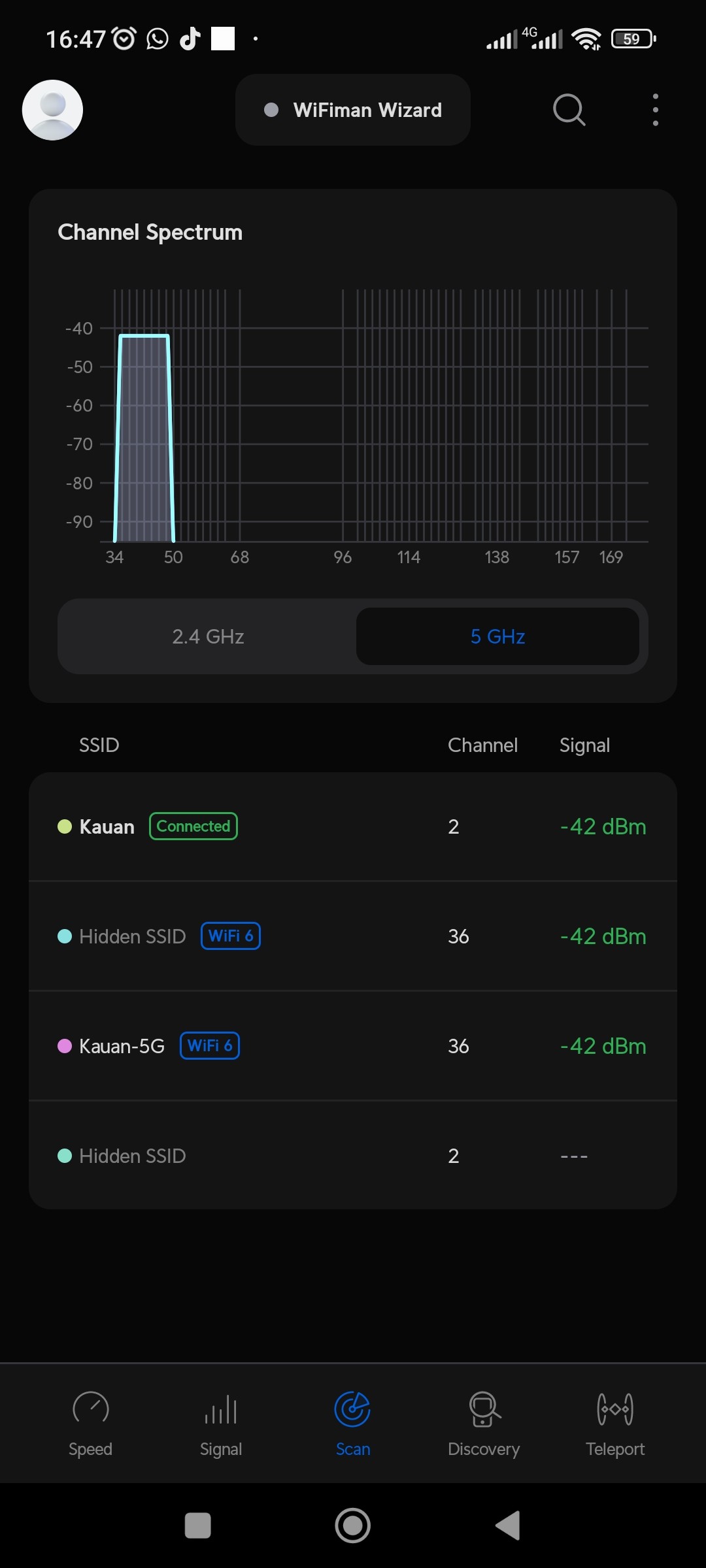Tap the search magnifier icon

coord(569,110)
